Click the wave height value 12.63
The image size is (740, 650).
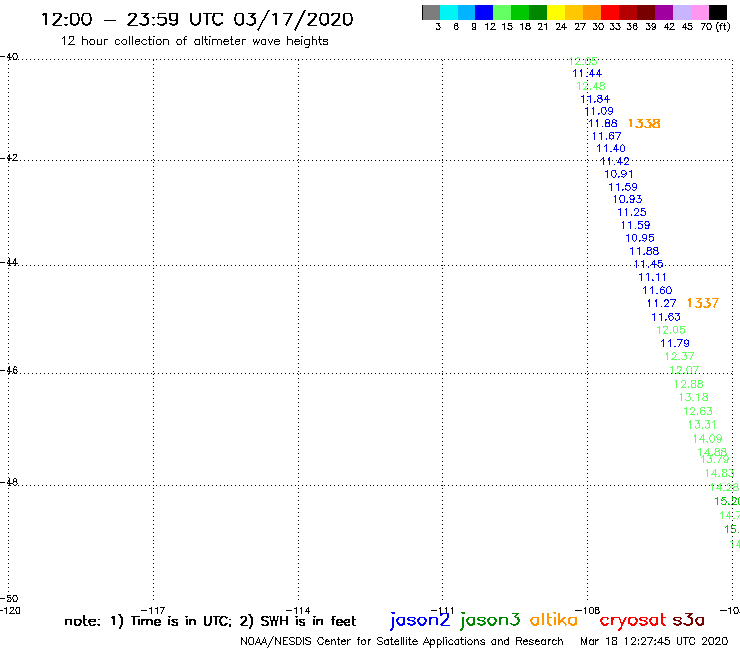coord(698,412)
